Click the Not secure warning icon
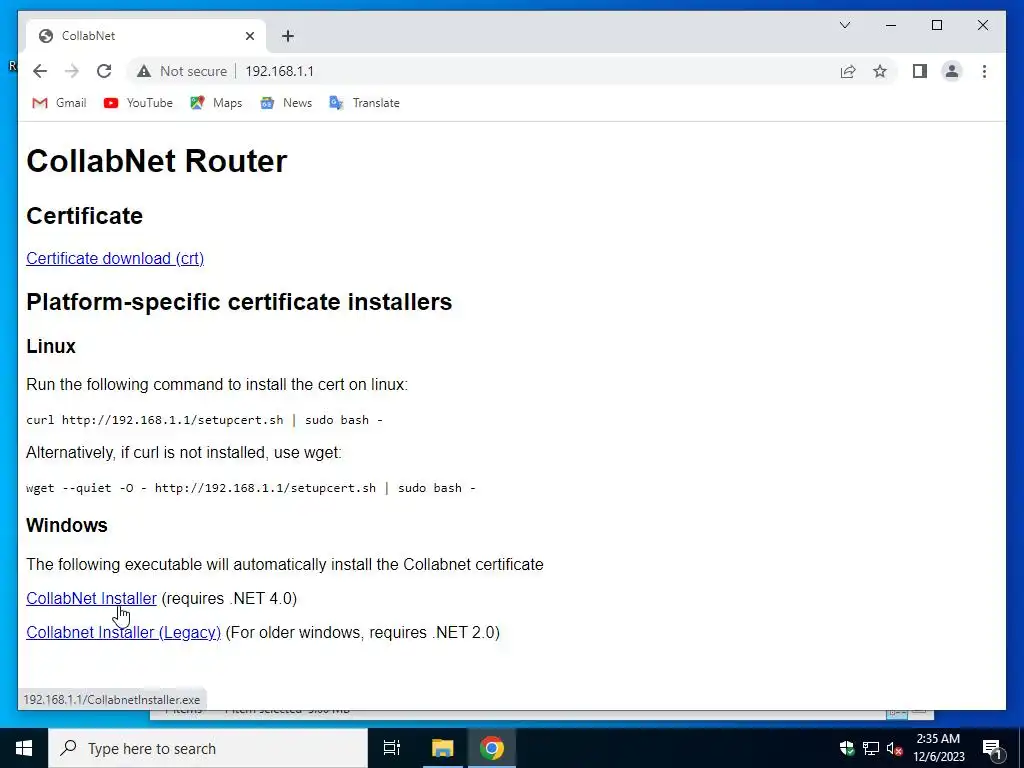 pyautogui.click(x=144, y=71)
